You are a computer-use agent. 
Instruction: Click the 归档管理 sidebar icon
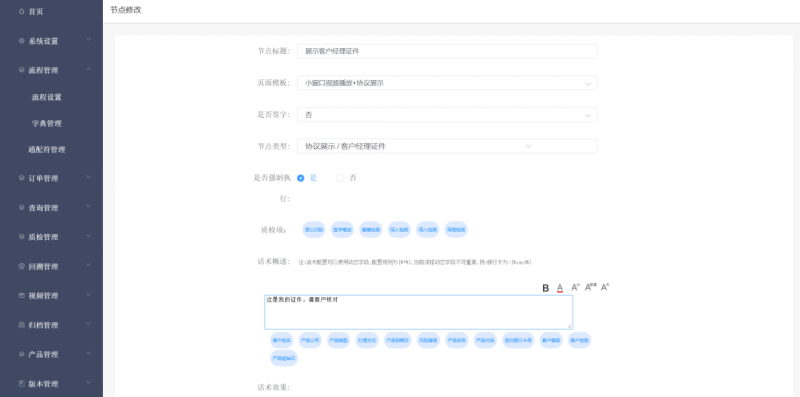[x=21, y=325]
